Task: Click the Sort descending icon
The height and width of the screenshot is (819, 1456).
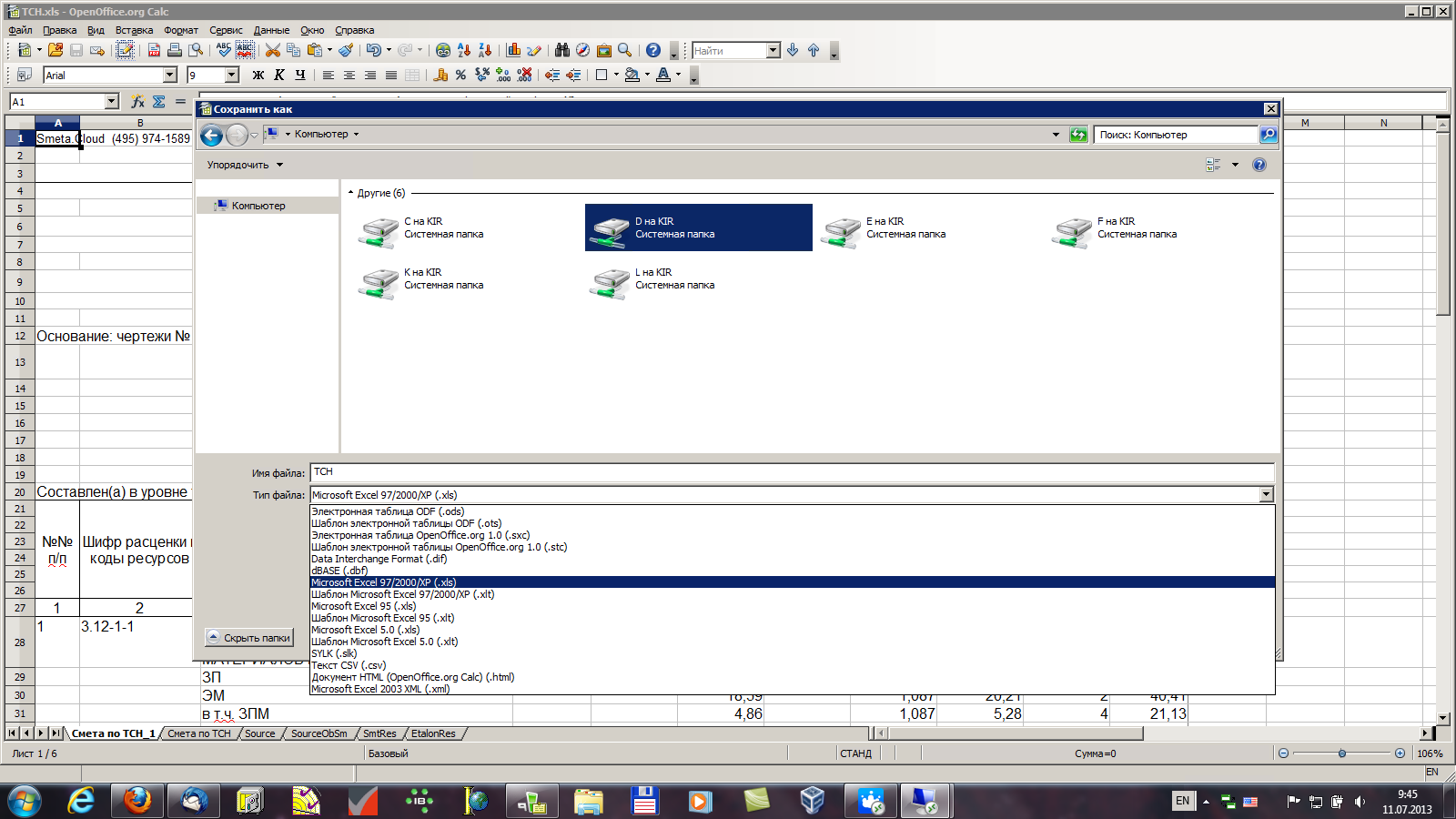Action: pos(485,50)
